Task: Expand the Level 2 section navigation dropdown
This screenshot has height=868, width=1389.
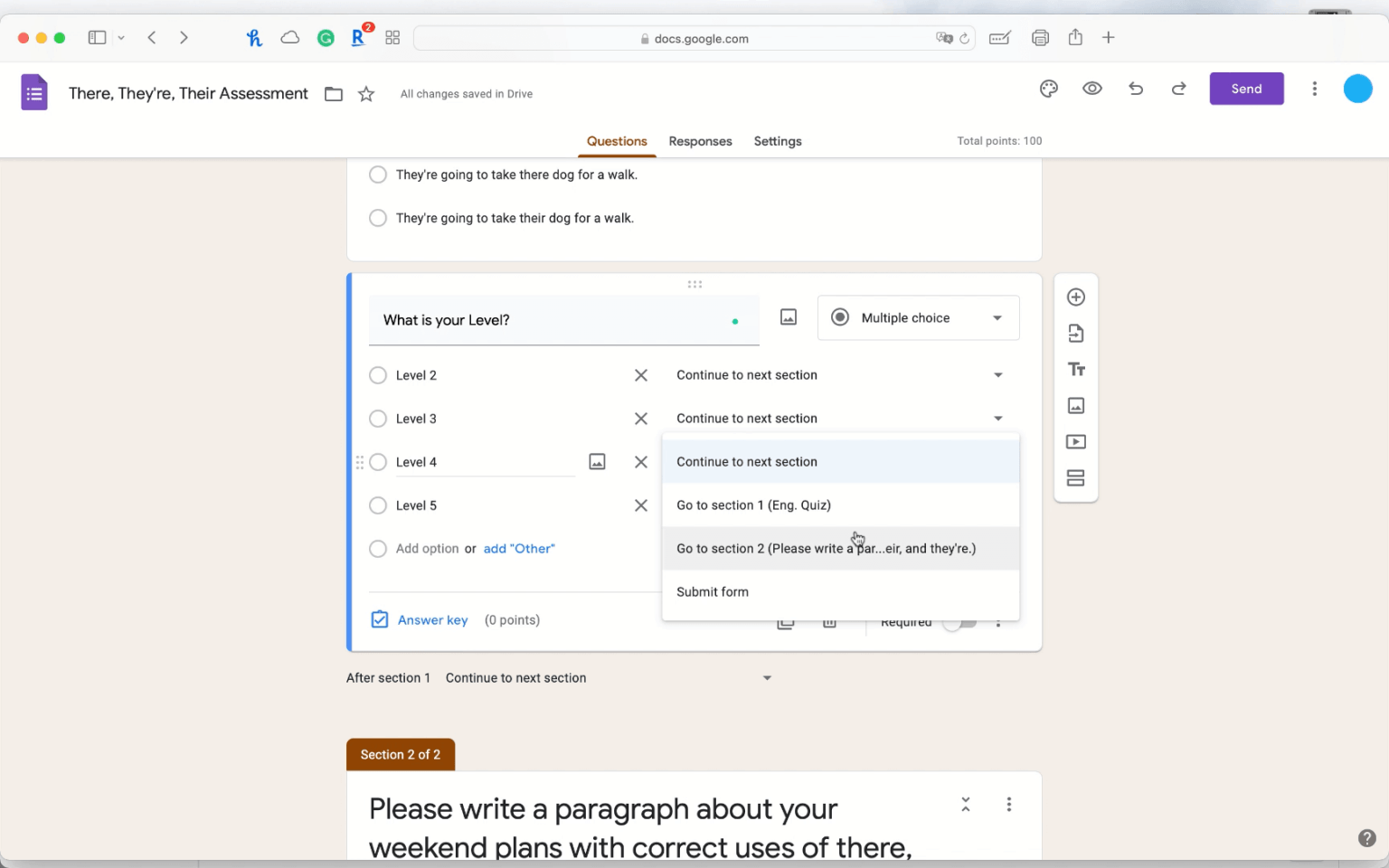Action: (x=997, y=375)
